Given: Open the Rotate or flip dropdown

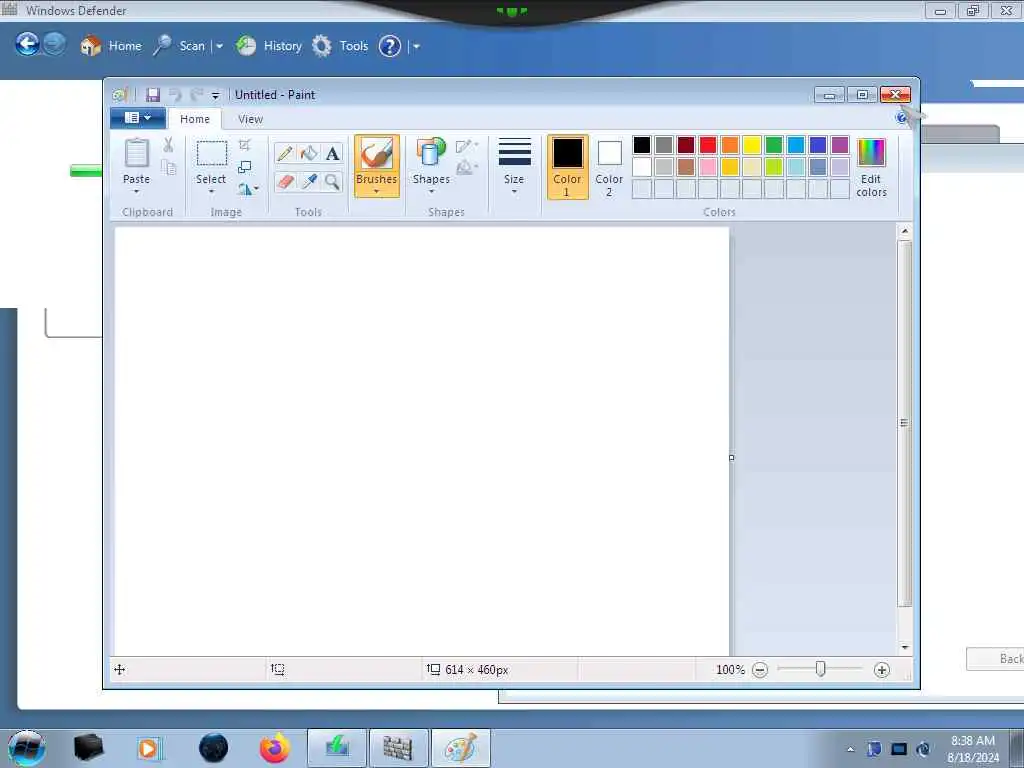Looking at the screenshot, I should click(x=248, y=189).
